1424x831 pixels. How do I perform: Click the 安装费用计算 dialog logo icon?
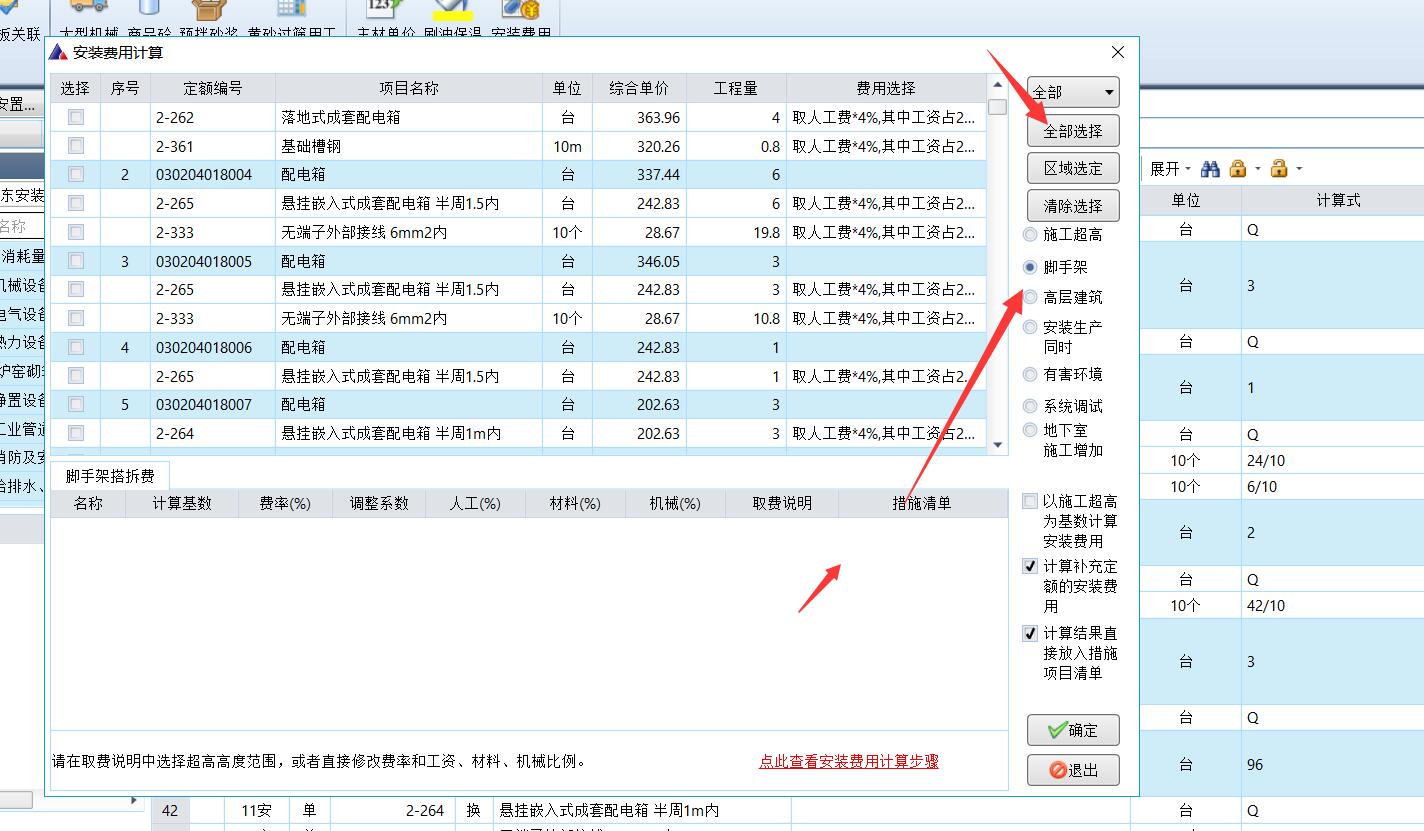[x=59, y=52]
